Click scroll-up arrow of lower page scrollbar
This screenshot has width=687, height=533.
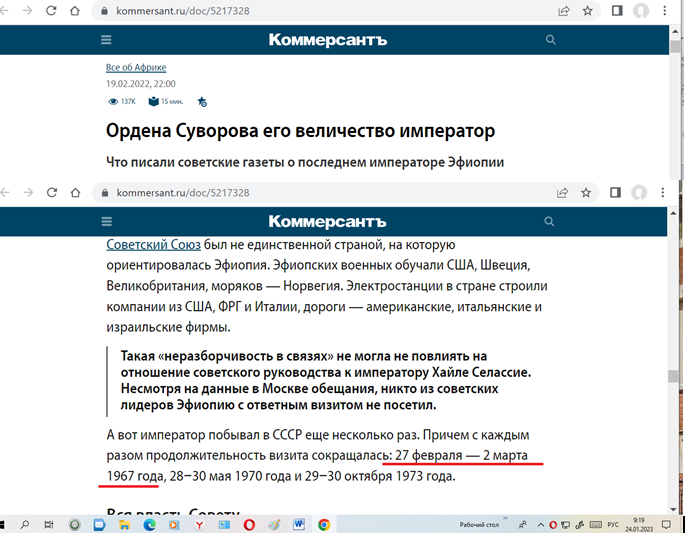click(x=673, y=213)
